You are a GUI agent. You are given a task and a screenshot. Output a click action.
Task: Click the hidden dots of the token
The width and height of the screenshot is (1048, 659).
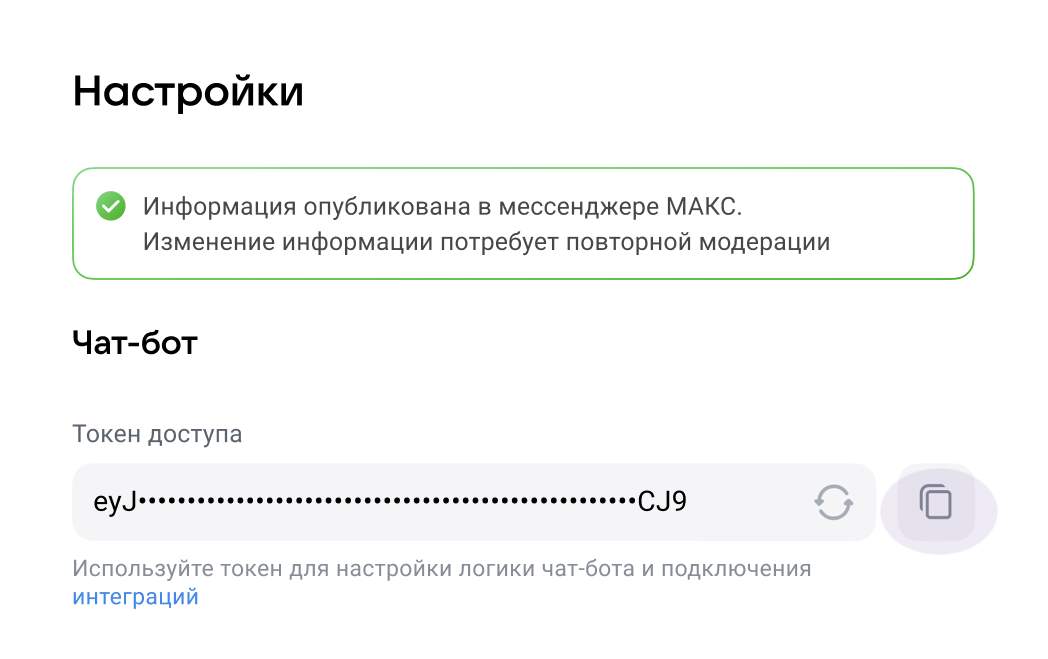click(x=388, y=501)
